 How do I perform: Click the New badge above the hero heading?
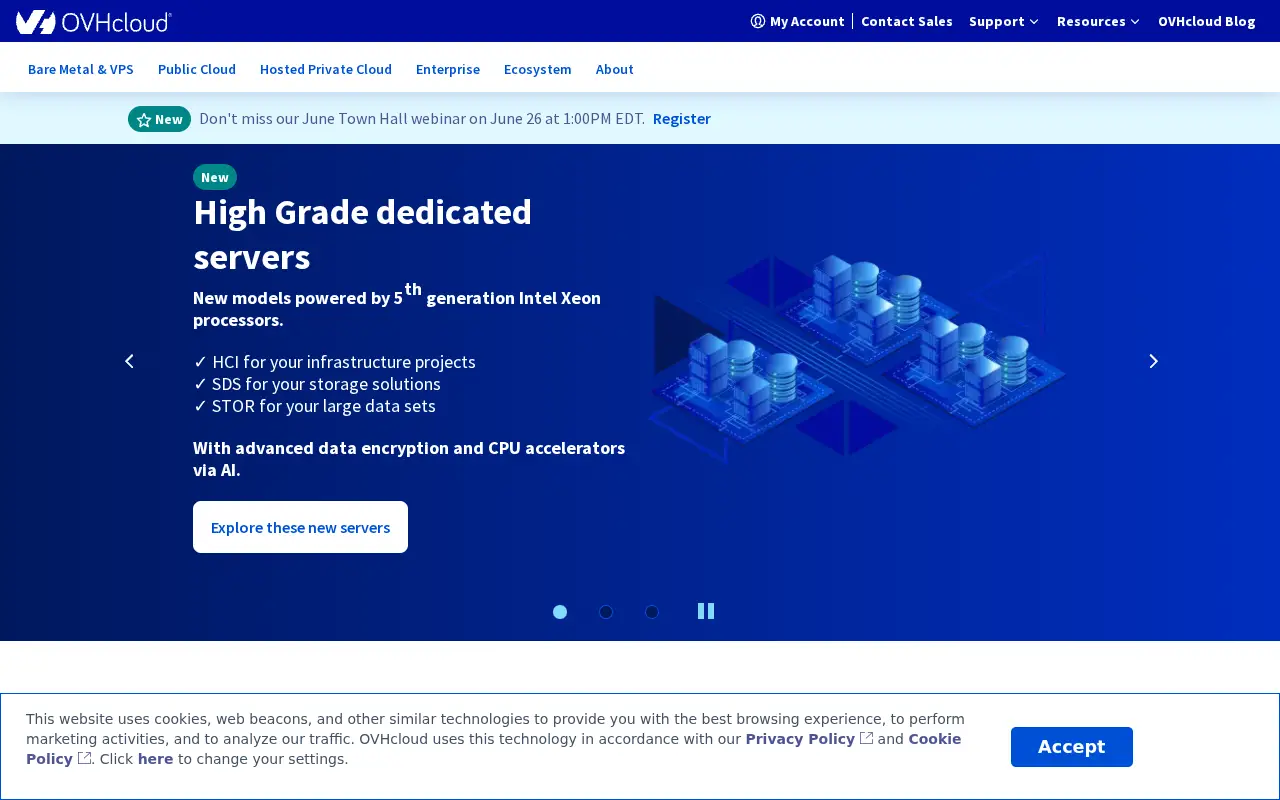coord(215,177)
